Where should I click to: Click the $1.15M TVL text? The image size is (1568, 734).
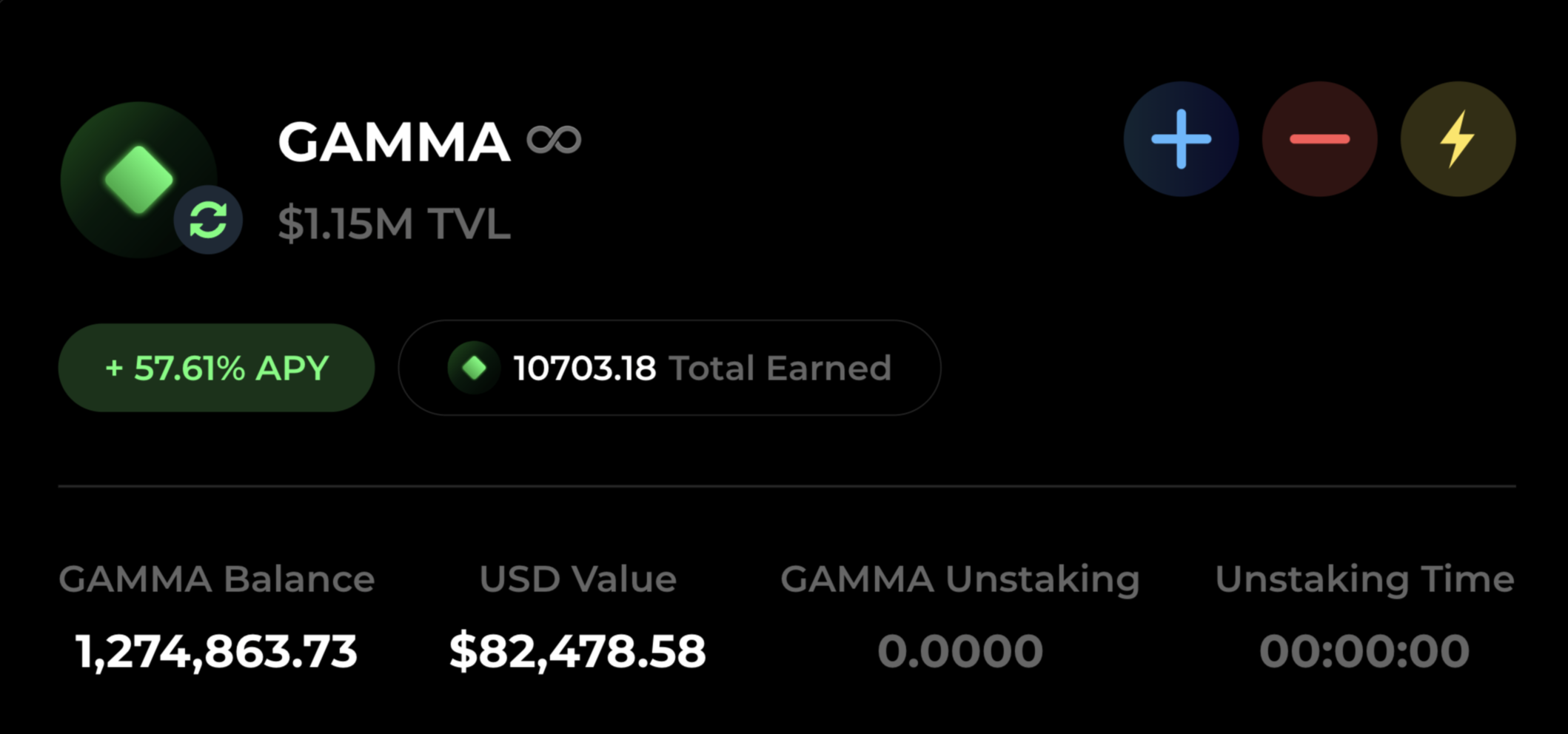point(394,223)
